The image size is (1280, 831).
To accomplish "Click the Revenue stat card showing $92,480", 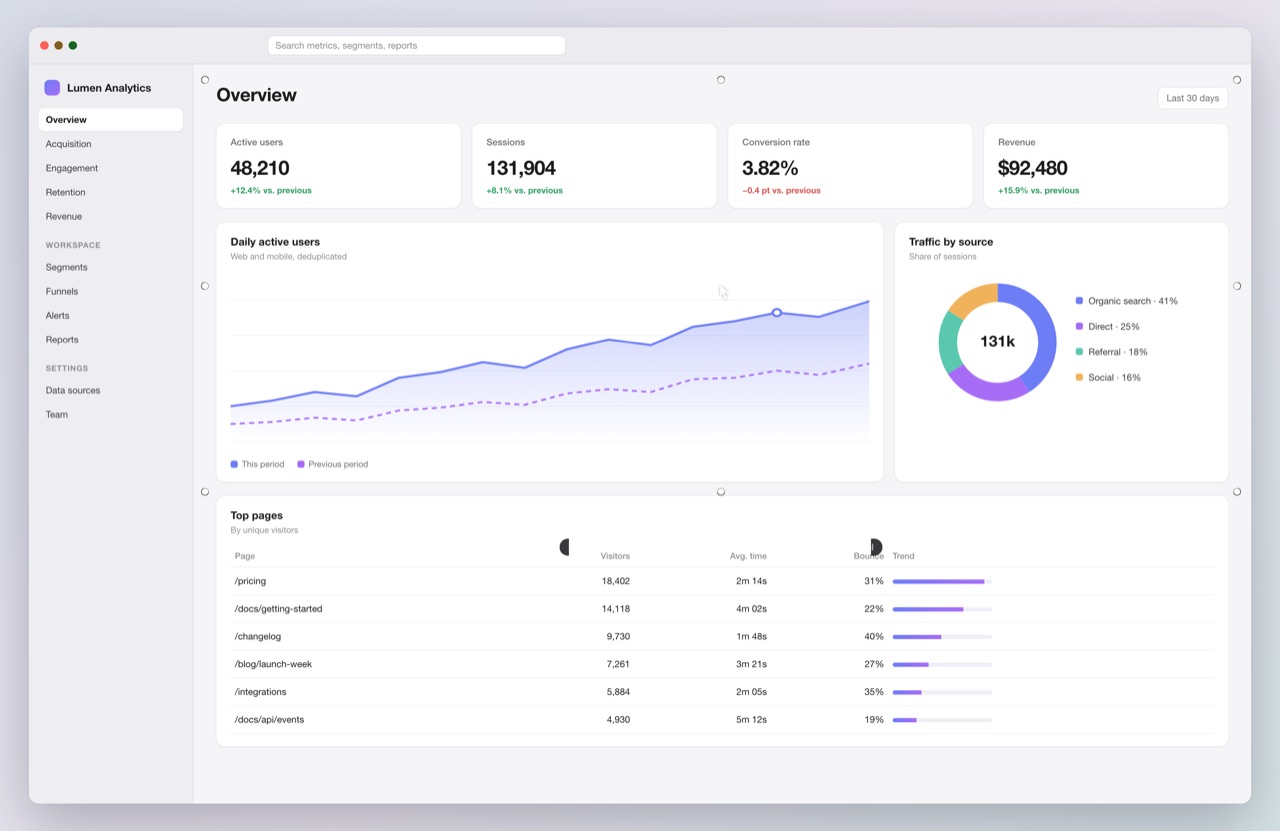I will 1106,166.
